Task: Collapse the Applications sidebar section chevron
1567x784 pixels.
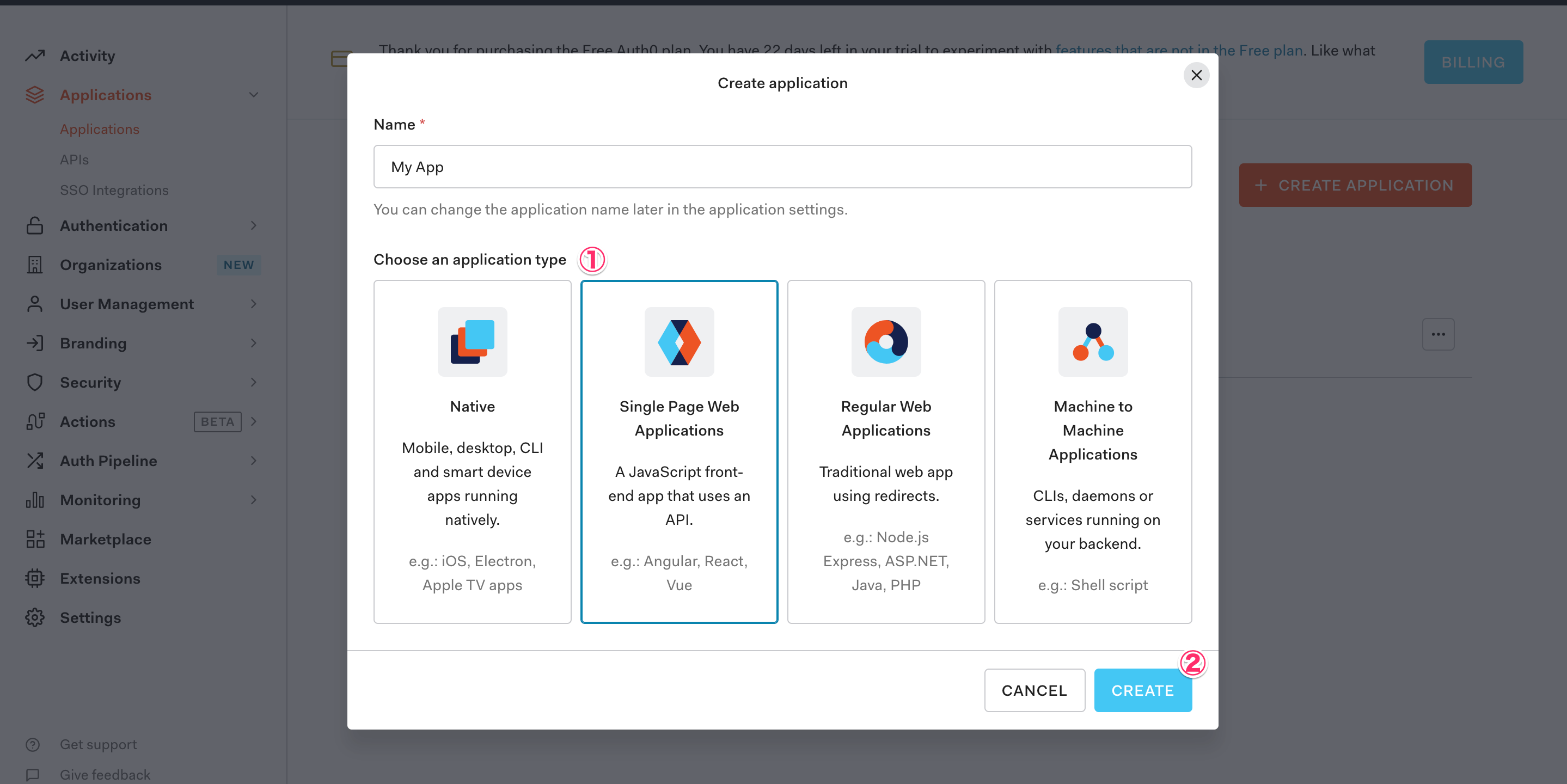Action: point(254,95)
